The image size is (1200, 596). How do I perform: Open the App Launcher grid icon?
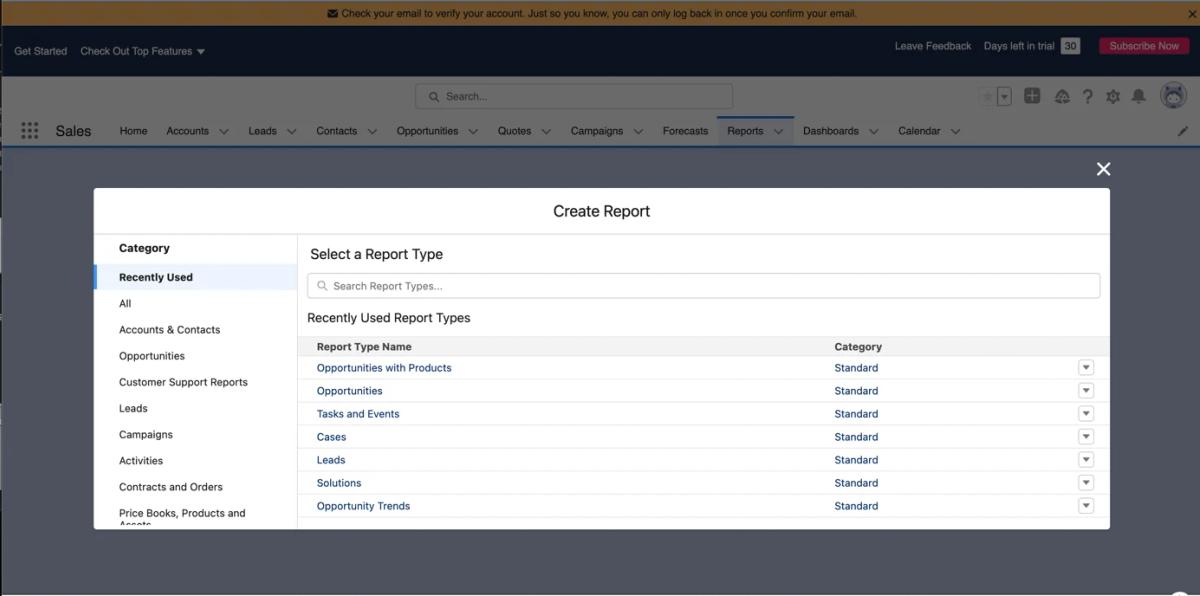tap(30, 131)
